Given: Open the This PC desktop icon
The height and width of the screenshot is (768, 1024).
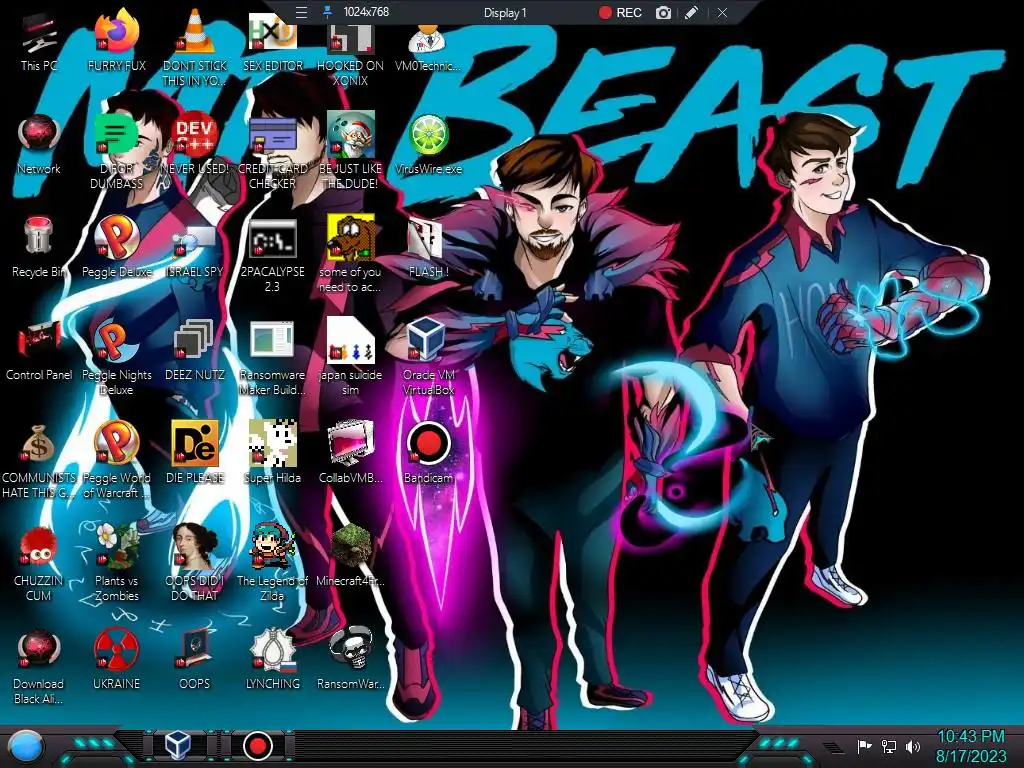Looking at the screenshot, I should click(39, 42).
